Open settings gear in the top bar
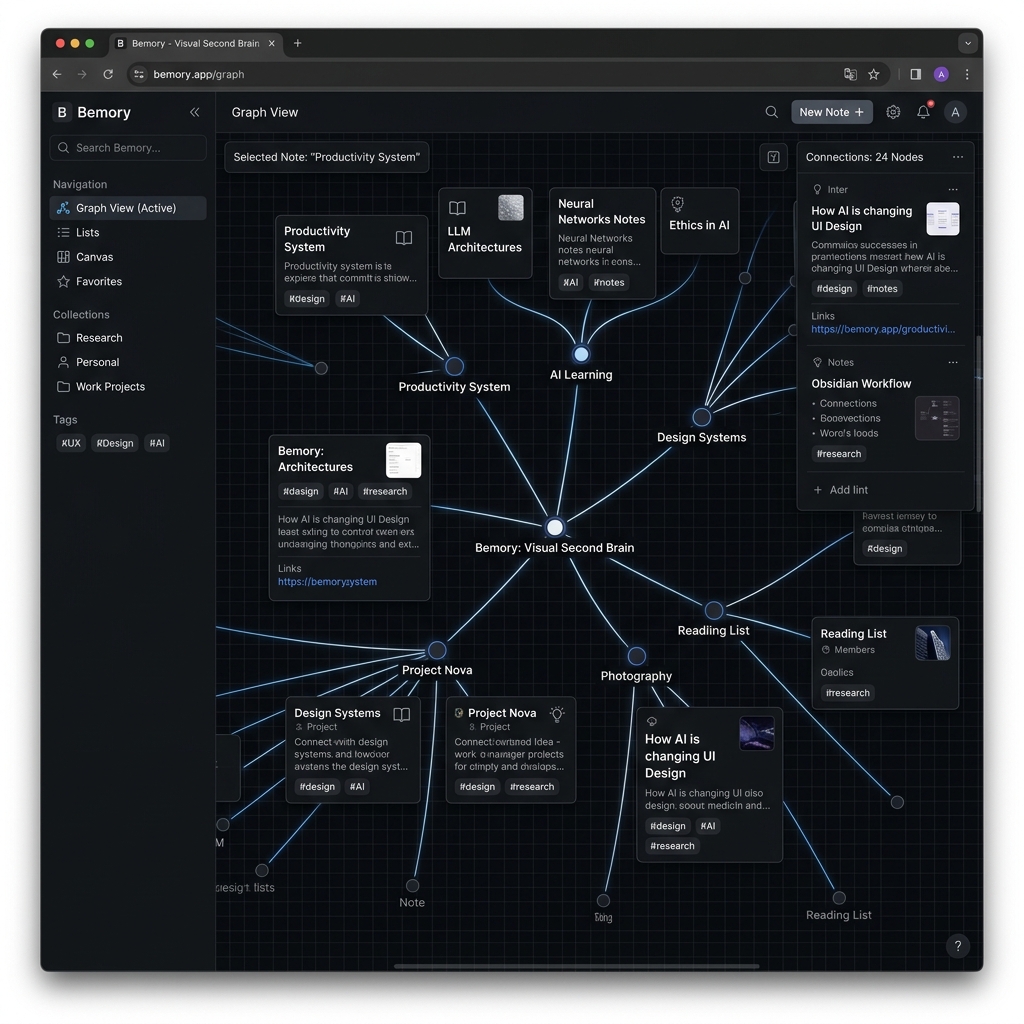Image resolution: width=1024 pixels, height=1024 pixels. pyautogui.click(x=893, y=112)
